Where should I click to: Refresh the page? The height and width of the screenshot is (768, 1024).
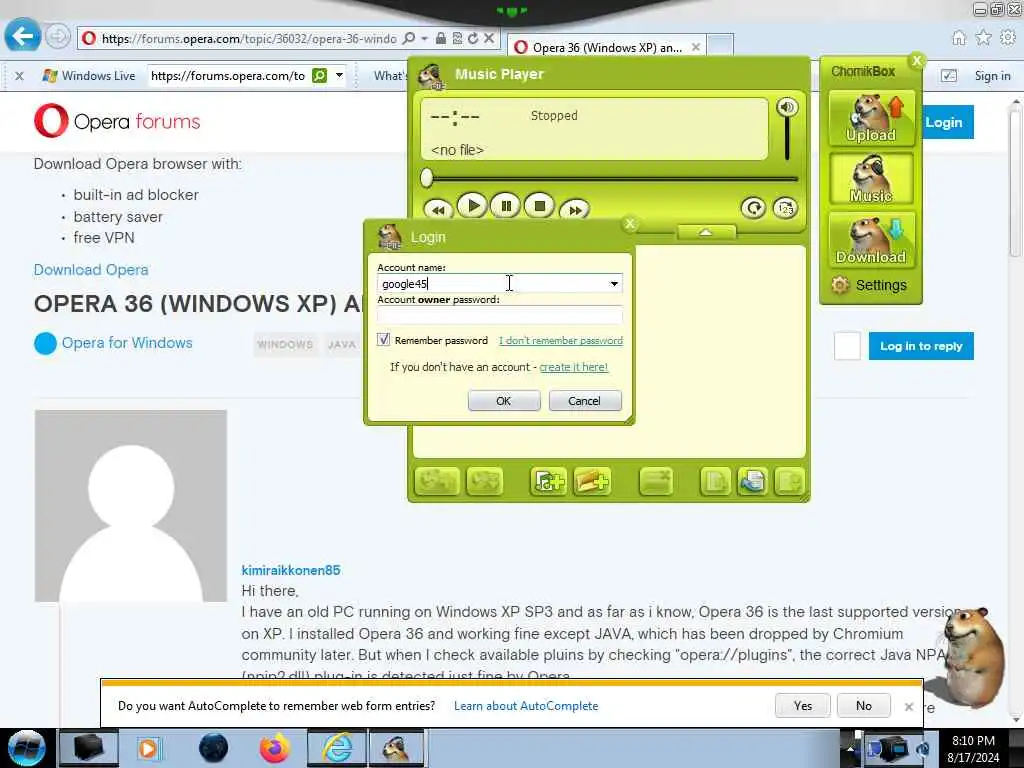tap(473, 39)
